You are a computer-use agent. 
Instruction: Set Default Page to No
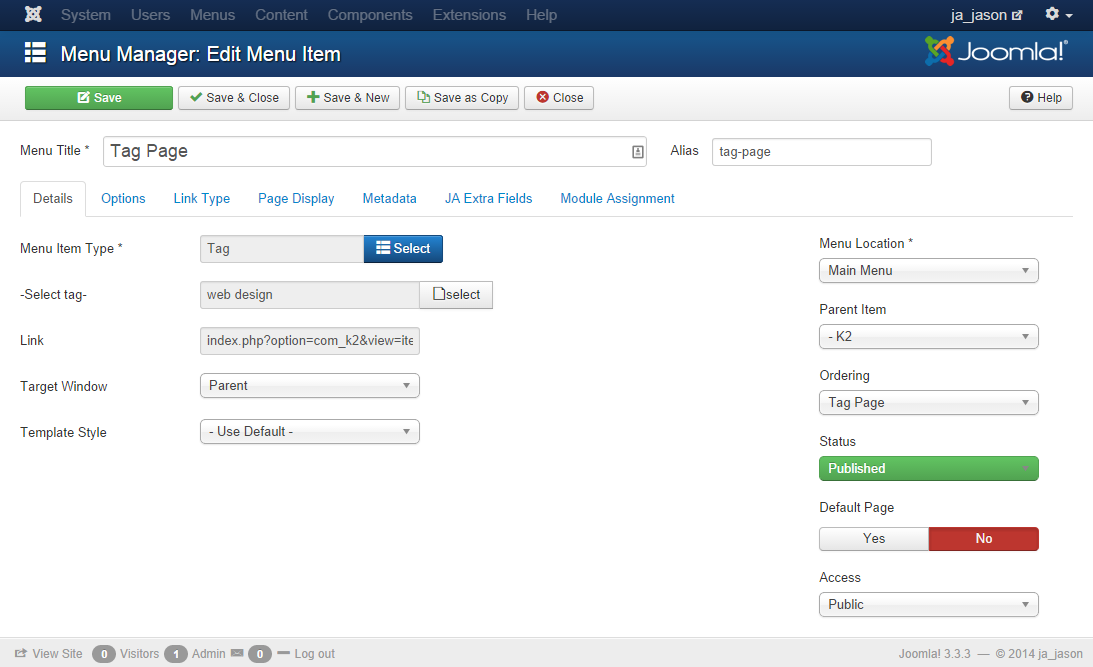click(x=983, y=539)
